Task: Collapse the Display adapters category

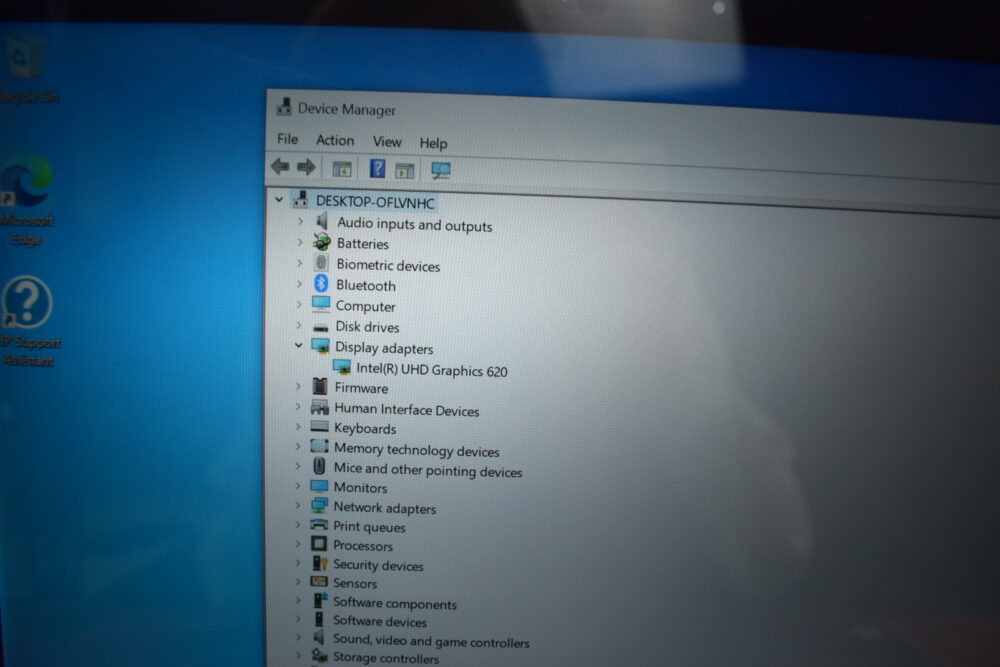Action: (298, 345)
